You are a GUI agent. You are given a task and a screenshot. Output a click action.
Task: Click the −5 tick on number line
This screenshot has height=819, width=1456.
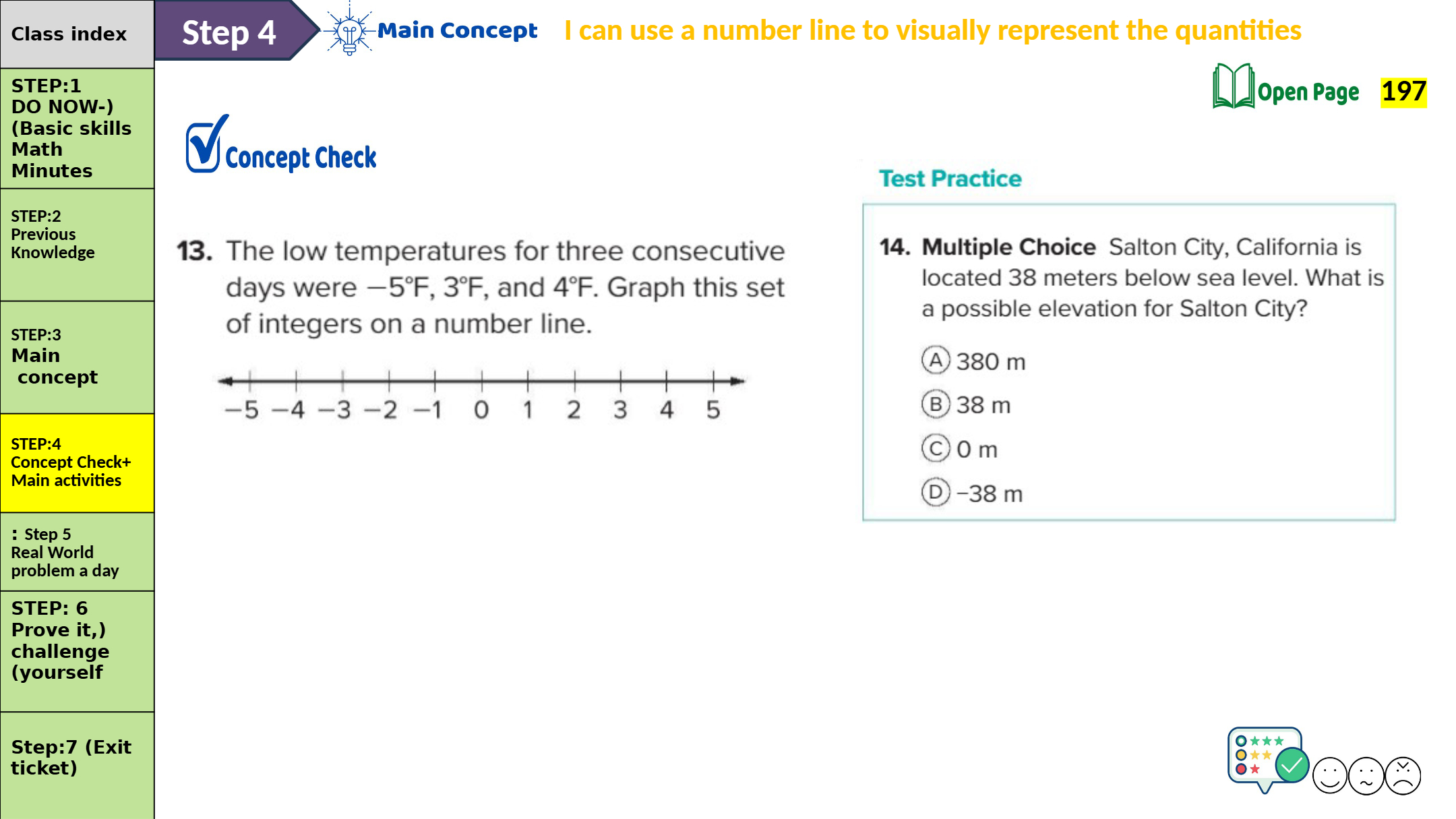(250, 381)
